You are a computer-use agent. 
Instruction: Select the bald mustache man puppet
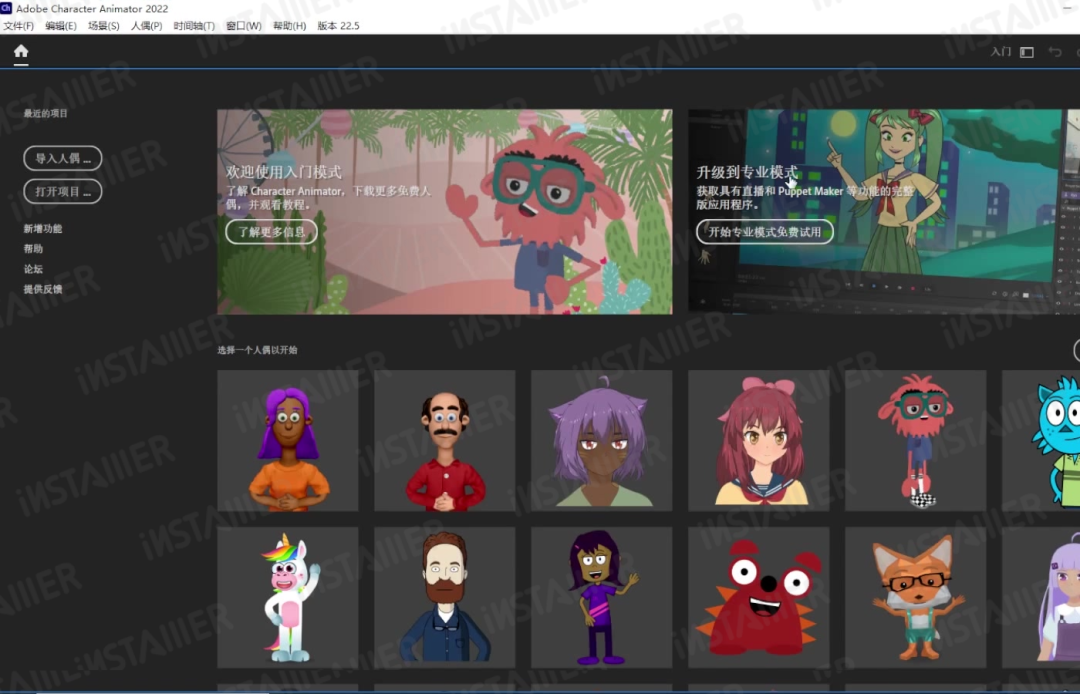pos(445,441)
